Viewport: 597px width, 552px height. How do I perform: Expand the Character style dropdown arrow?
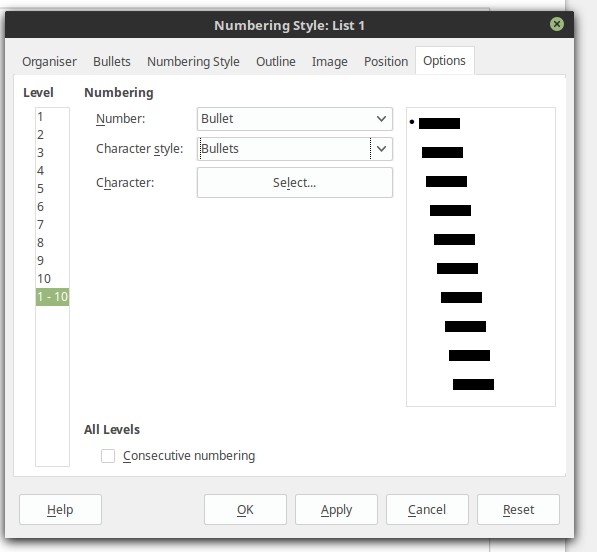(382, 148)
